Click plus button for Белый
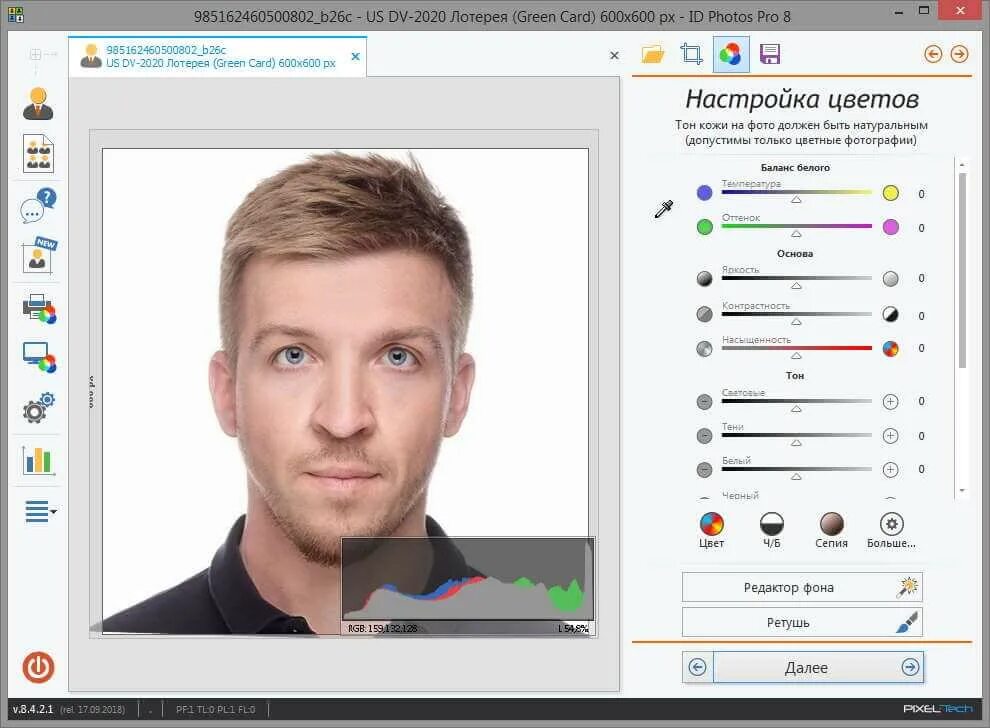990x728 pixels. tap(890, 470)
